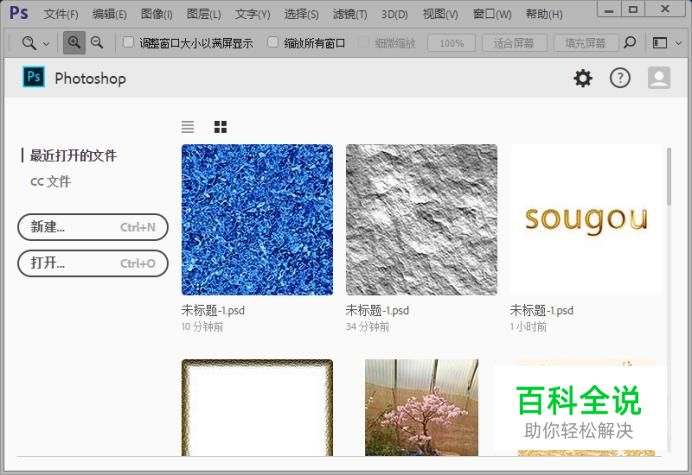Click the file name dated 1 小时前
The width and height of the screenshot is (692, 475).
(x=542, y=310)
